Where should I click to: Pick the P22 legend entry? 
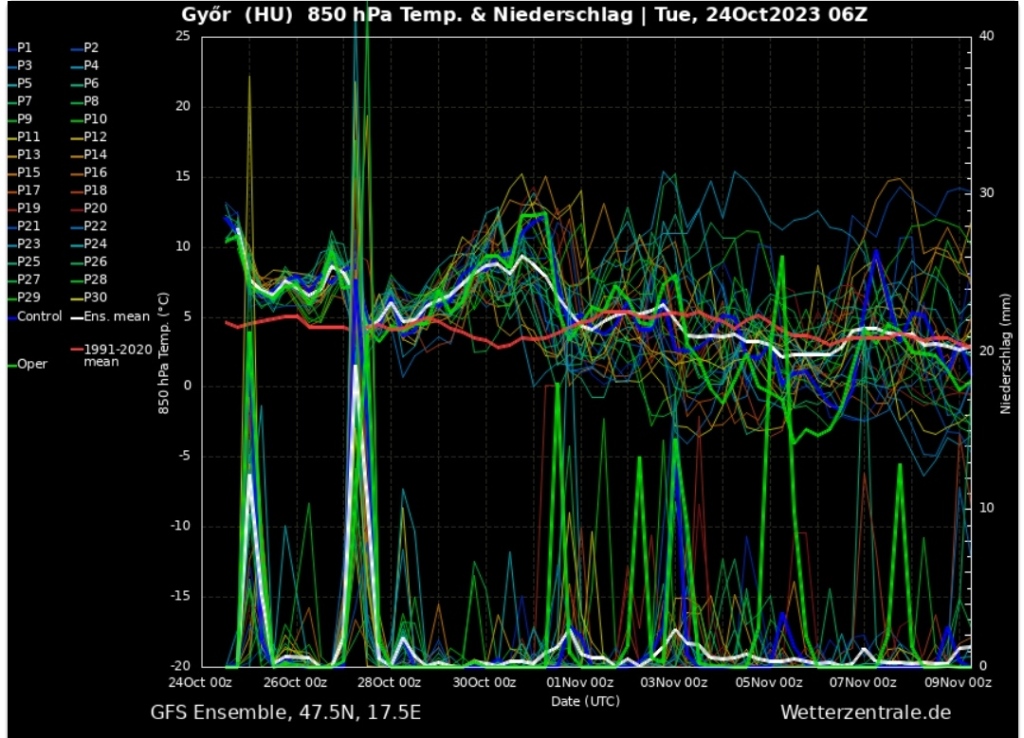tap(94, 226)
